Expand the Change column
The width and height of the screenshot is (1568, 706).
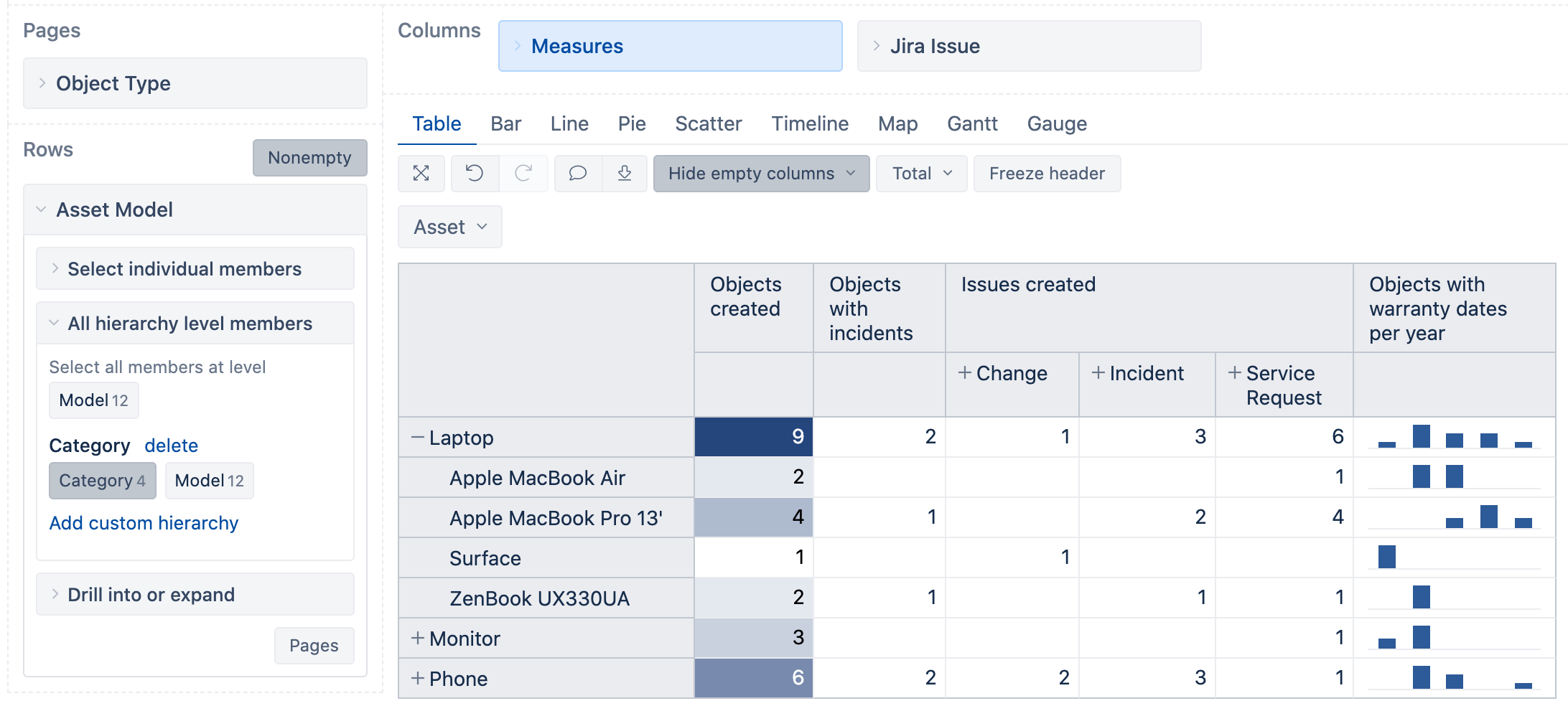[965, 373]
